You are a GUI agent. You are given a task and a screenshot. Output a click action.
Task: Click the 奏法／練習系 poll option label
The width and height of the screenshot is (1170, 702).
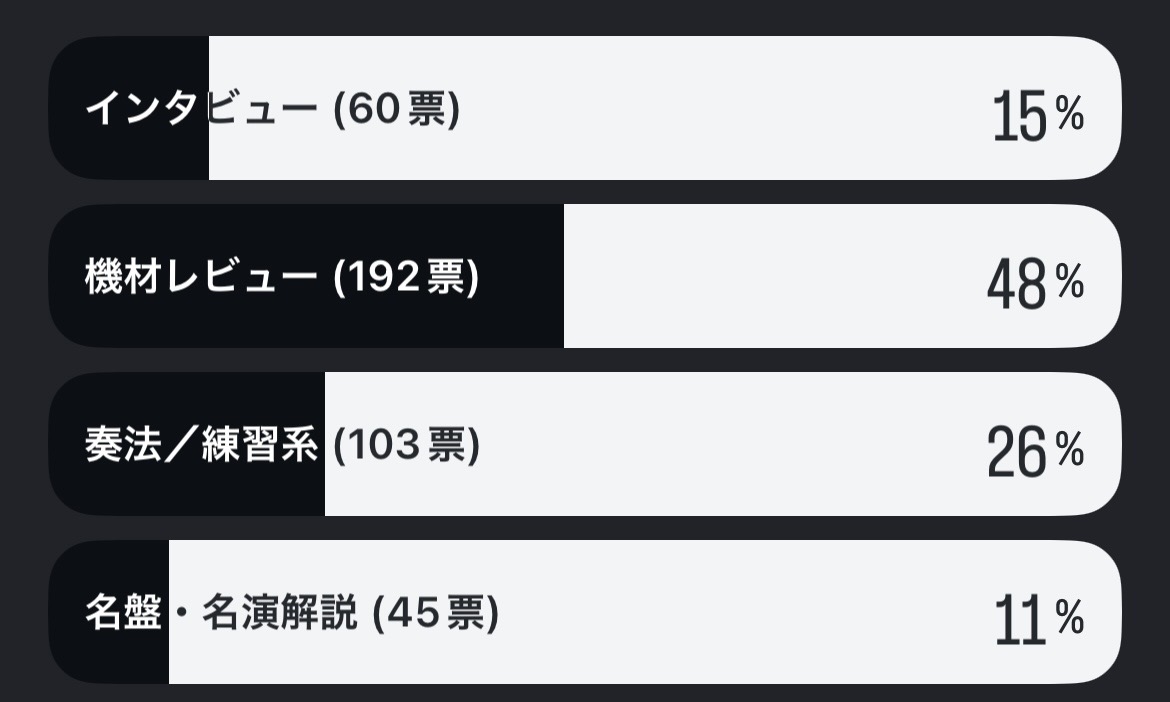[x=200, y=445]
